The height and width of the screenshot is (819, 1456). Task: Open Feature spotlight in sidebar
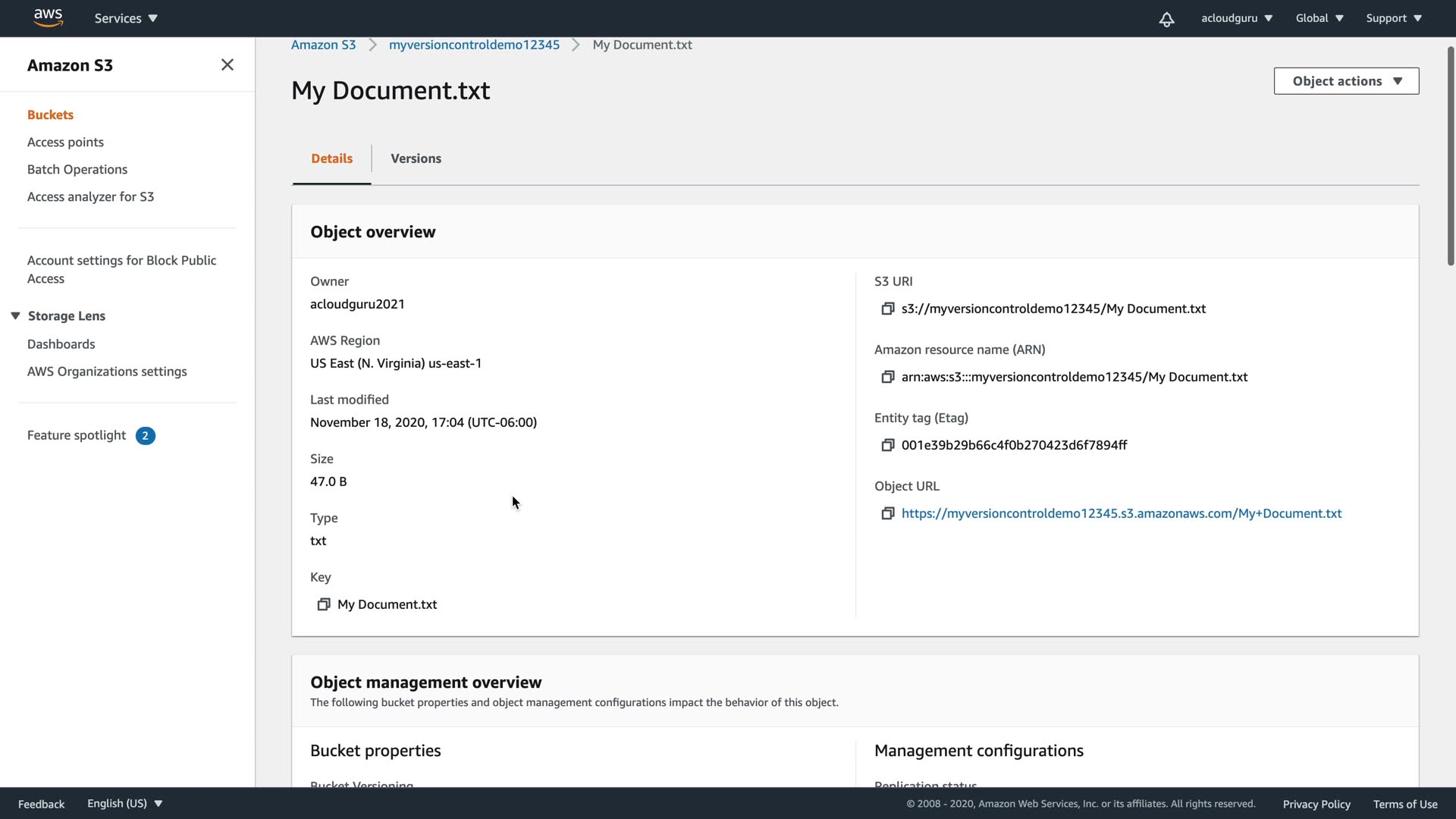point(77,435)
